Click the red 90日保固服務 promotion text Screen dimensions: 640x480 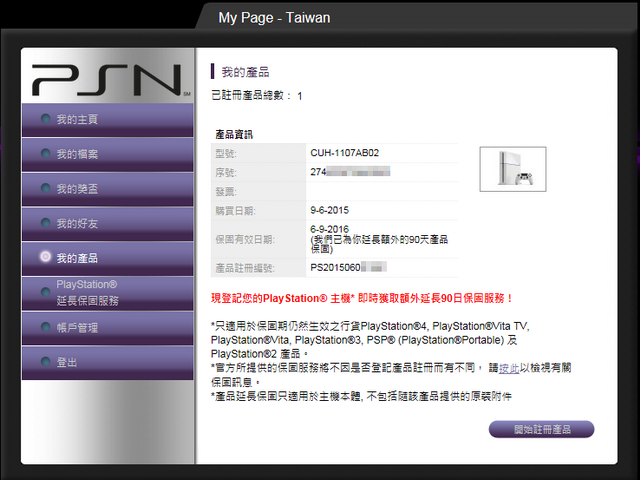point(362,298)
